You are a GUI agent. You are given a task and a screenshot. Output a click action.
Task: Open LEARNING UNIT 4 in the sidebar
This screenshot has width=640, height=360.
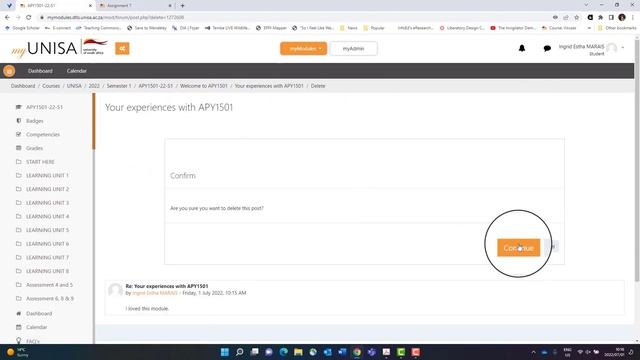(47, 216)
